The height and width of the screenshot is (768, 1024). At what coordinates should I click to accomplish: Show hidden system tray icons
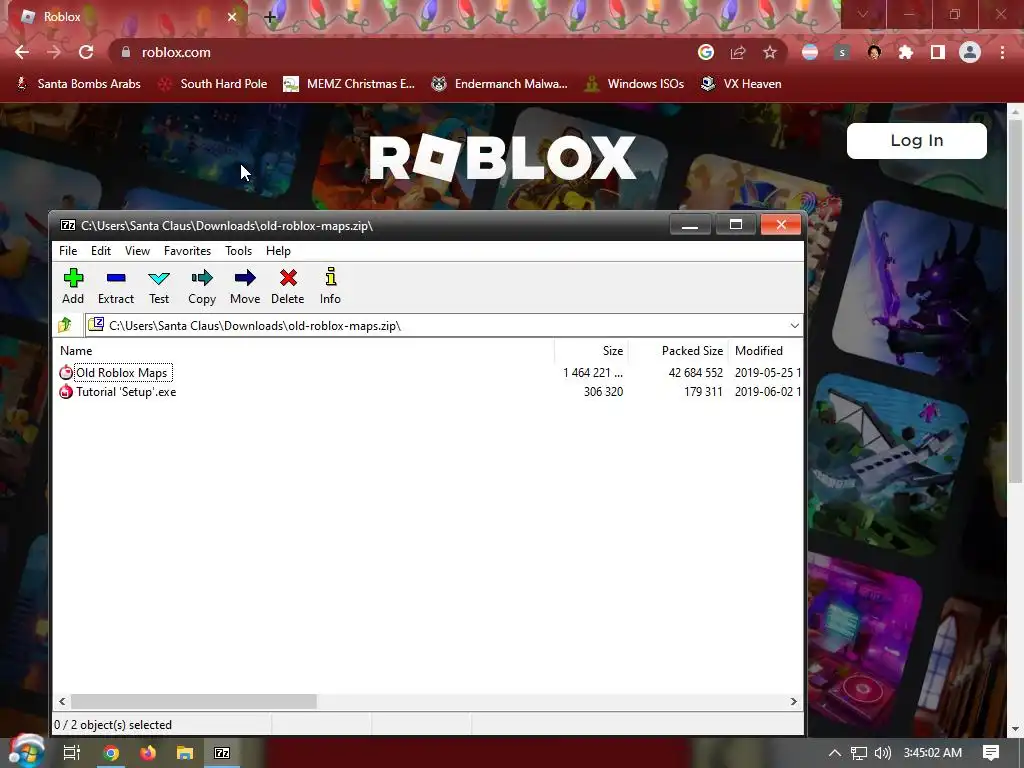[835, 753]
